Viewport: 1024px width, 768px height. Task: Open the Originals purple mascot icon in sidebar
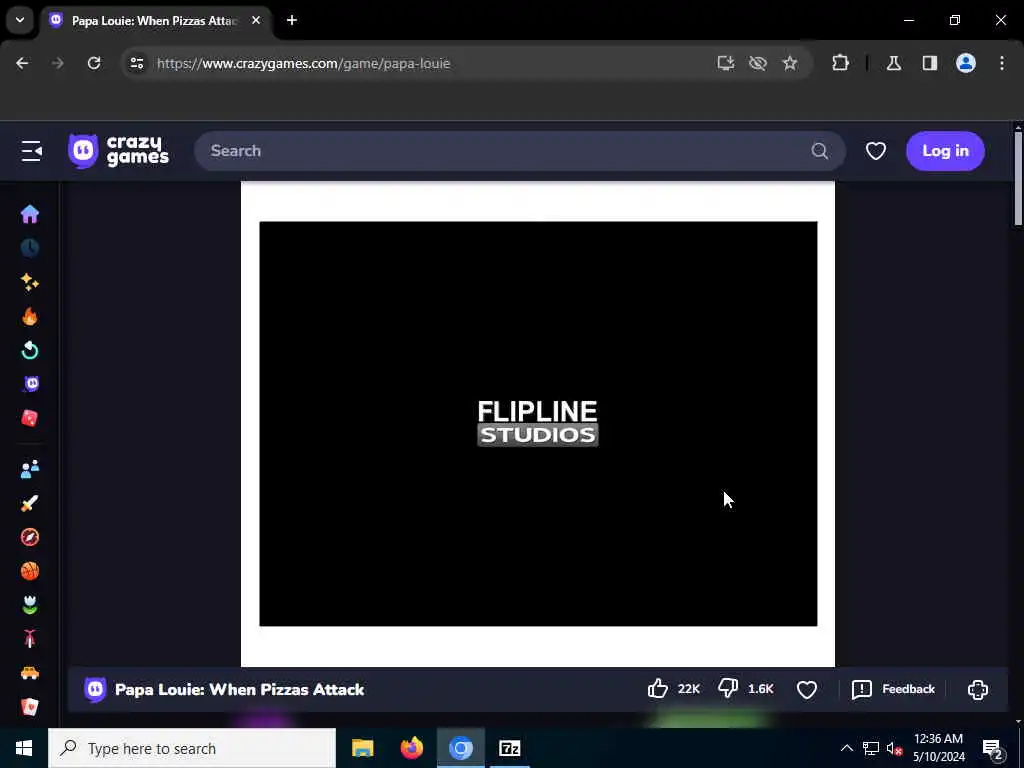31,384
